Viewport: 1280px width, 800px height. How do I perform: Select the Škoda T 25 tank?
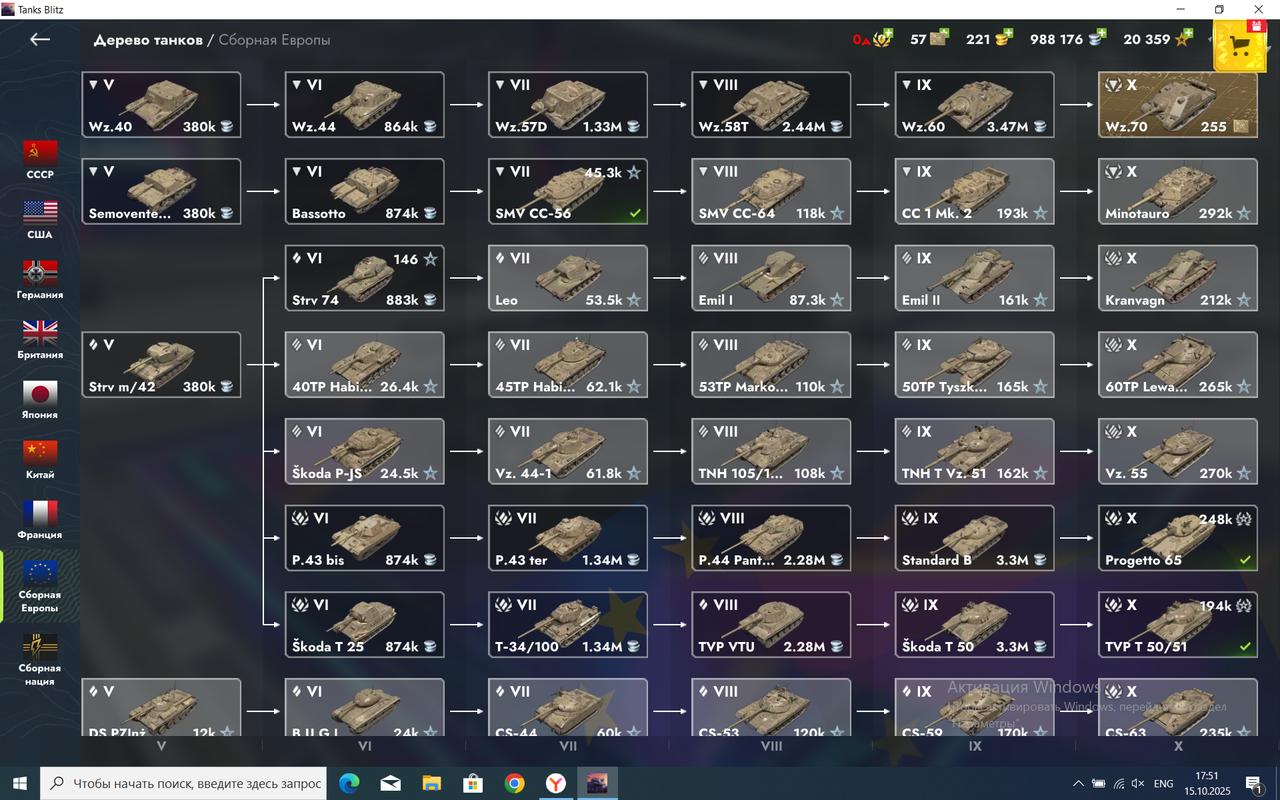click(x=365, y=625)
